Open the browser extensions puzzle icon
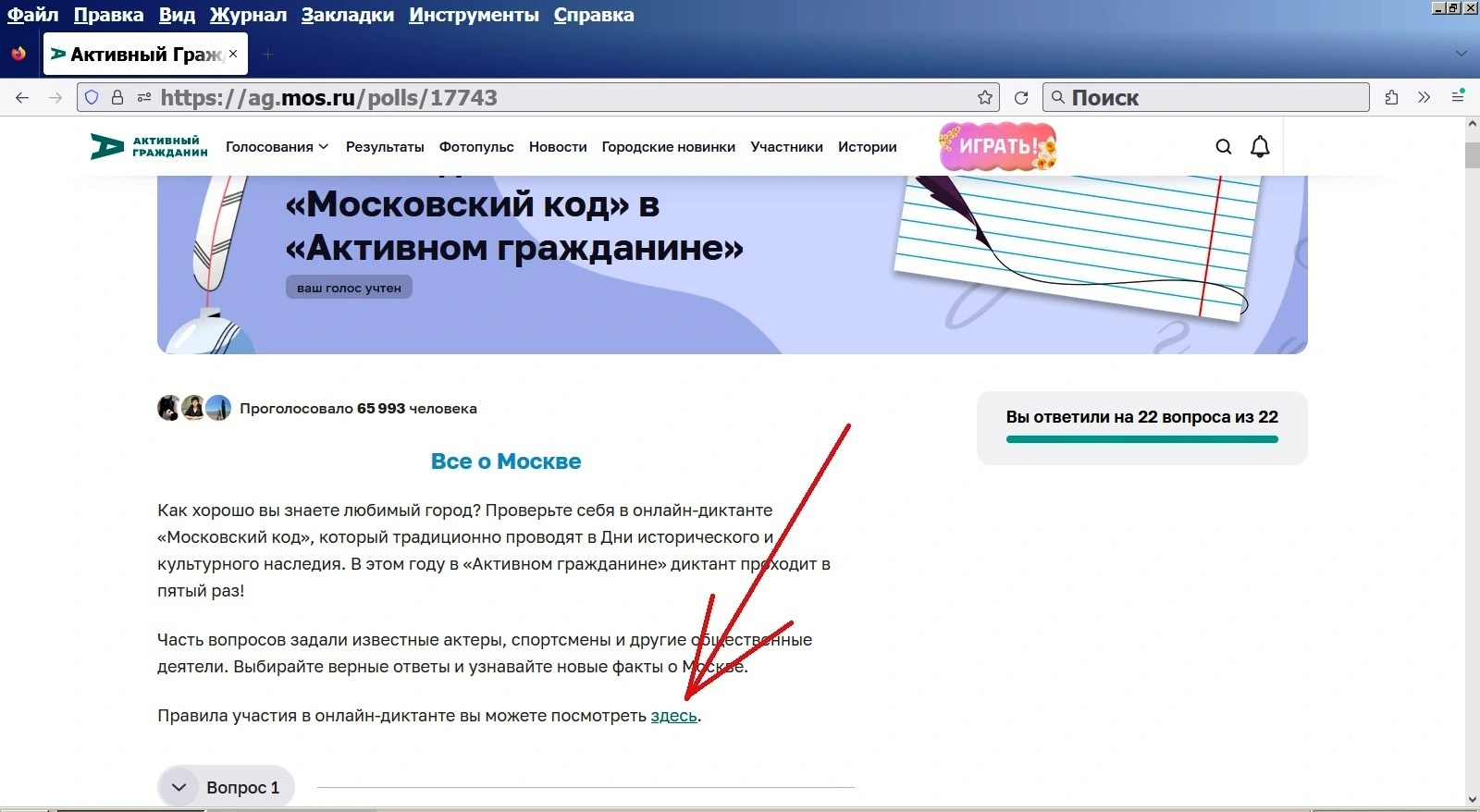Viewport: 1480px width, 812px height. (x=1391, y=97)
